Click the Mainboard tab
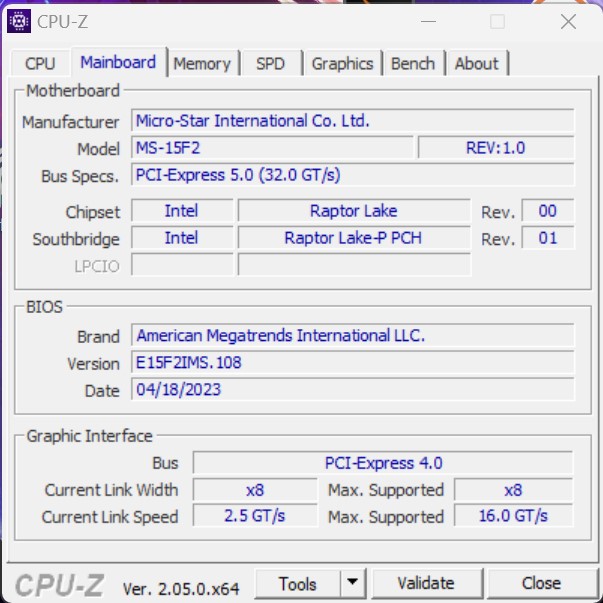This screenshot has width=603, height=603. 118,63
